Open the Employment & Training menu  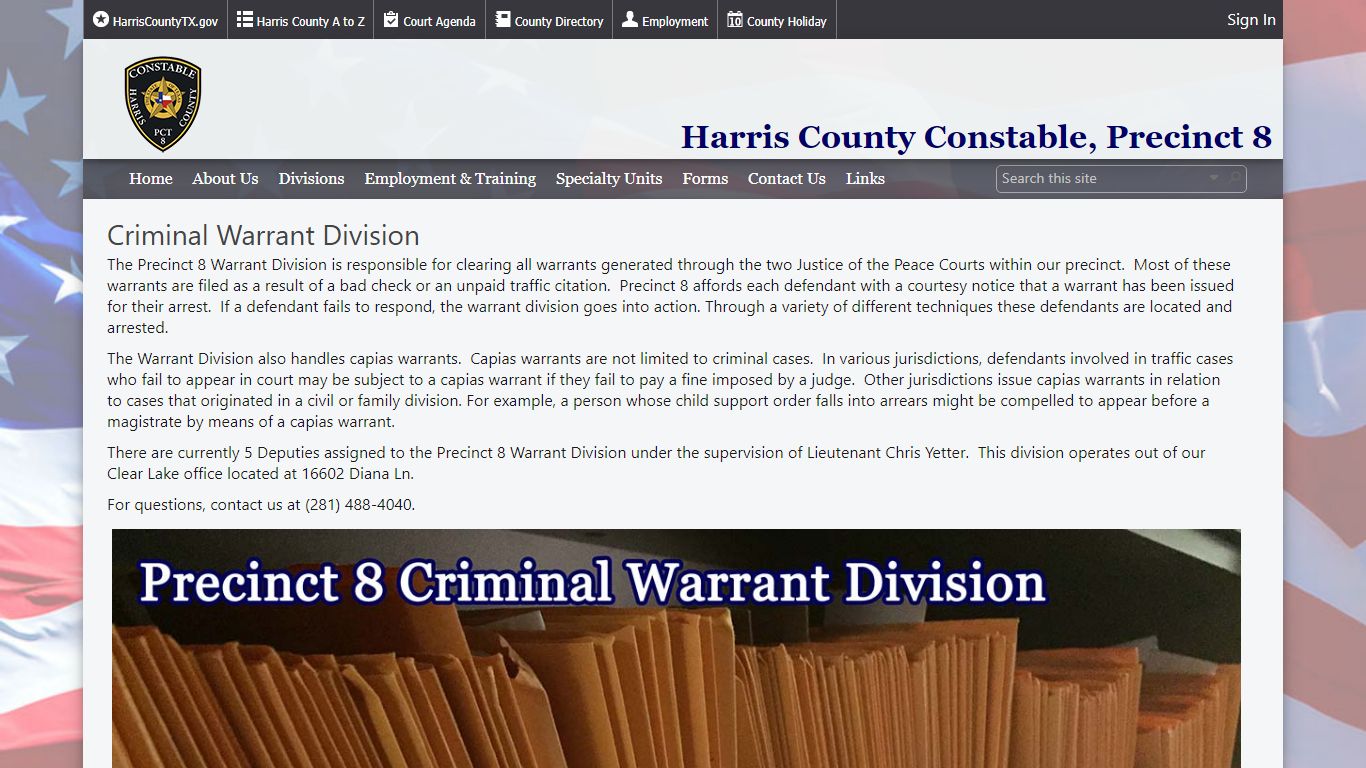pyautogui.click(x=450, y=179)
